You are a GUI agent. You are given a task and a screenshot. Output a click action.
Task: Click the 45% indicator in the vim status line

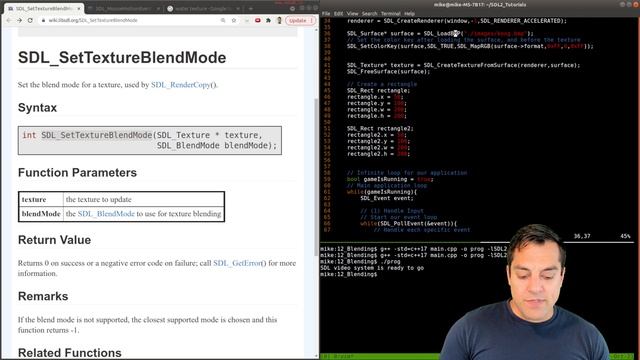click(625, 236)
